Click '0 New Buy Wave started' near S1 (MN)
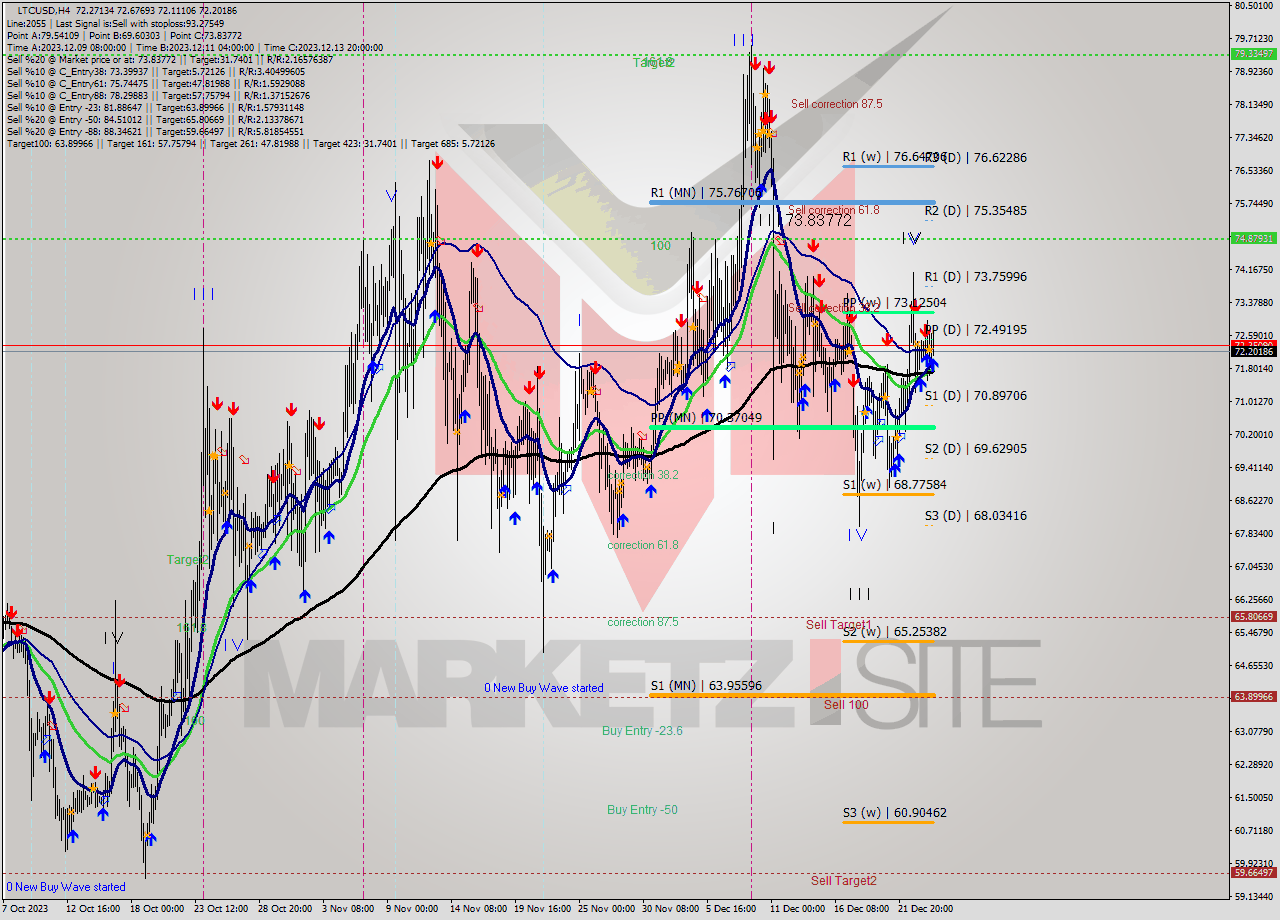1280x920 pixels. [x=544, y=688]
